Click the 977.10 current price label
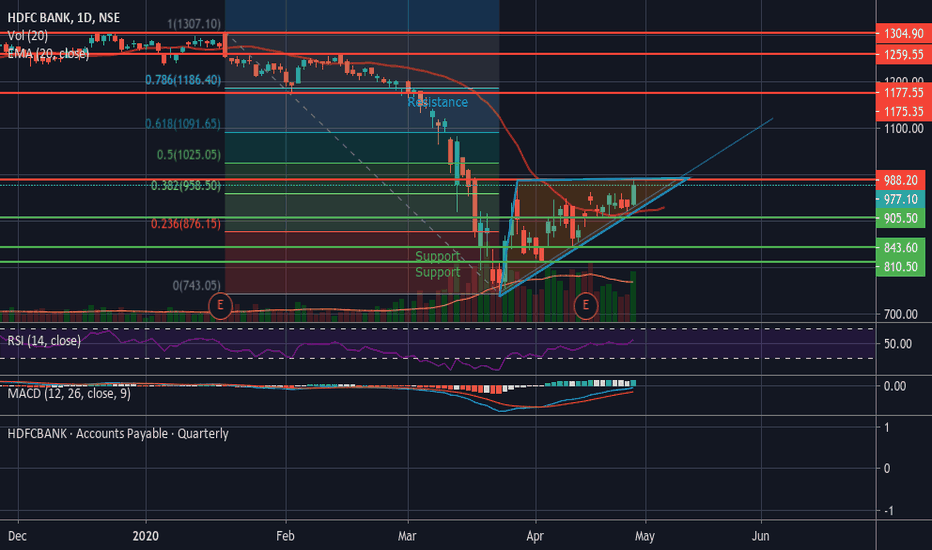This screenshot has width=932, height=550. coord(900,199)
